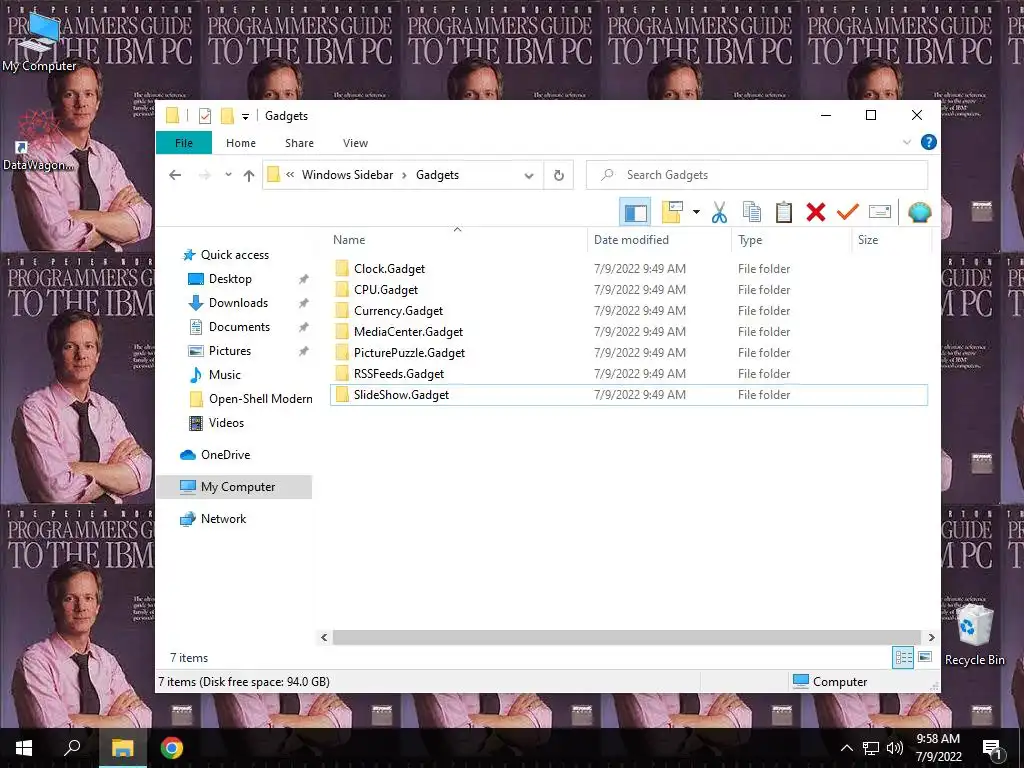Click the blue Help question mark icon
The height and width of the screenshot is (768, 1024).
(x=928, y=142)
